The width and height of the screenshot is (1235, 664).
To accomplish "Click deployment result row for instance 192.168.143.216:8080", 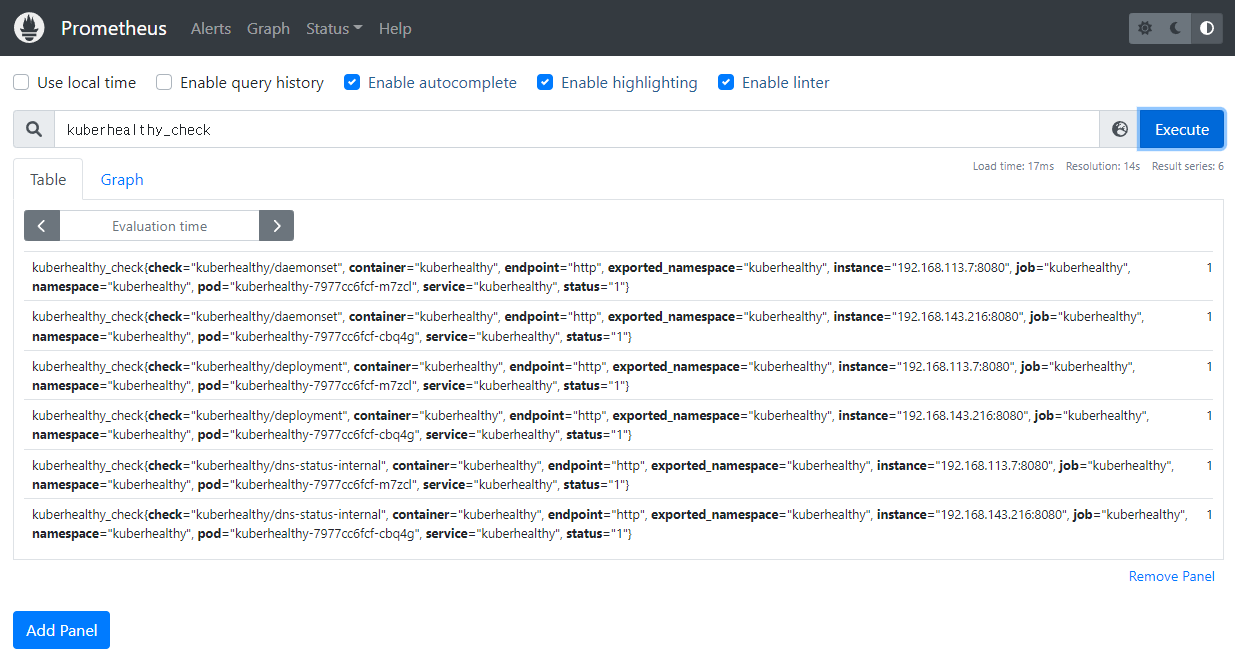I will (x=618, y=425).
